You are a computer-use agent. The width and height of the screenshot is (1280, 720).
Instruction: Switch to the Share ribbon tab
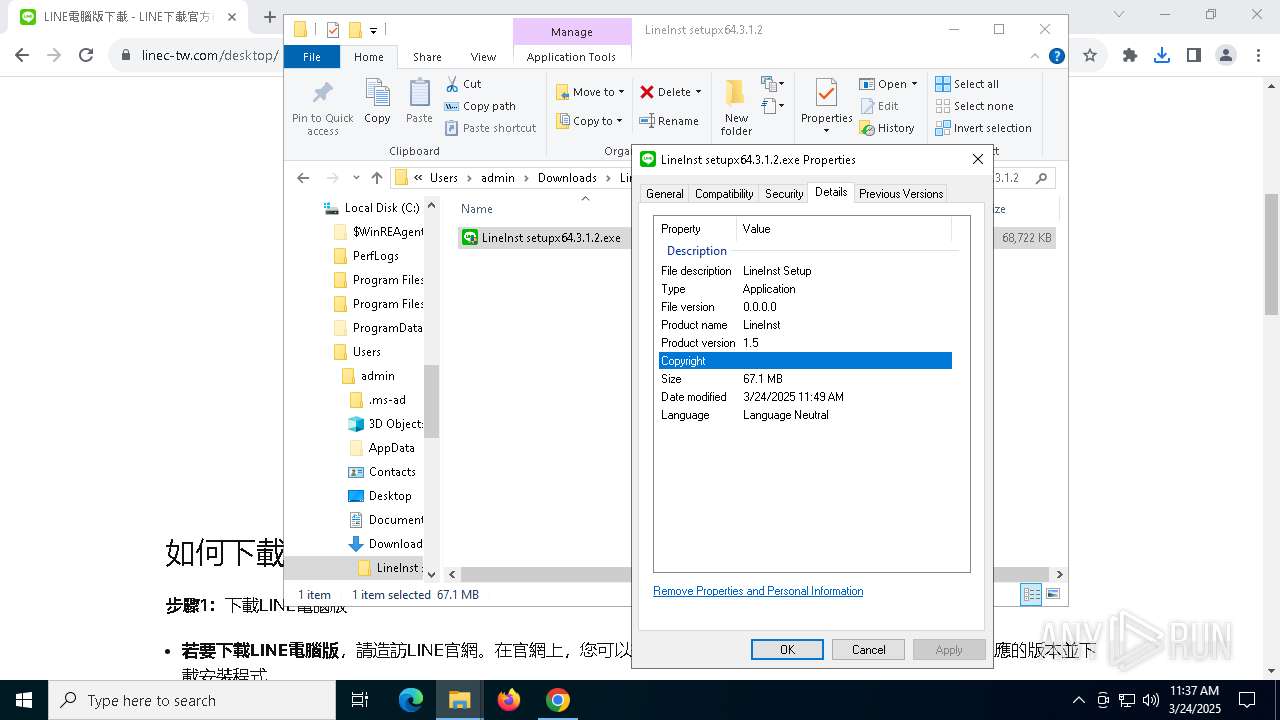[x=427, y=57]
